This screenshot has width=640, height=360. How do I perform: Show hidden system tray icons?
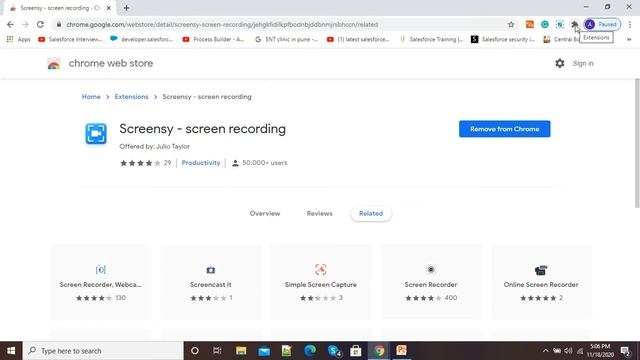coord(545,351)
